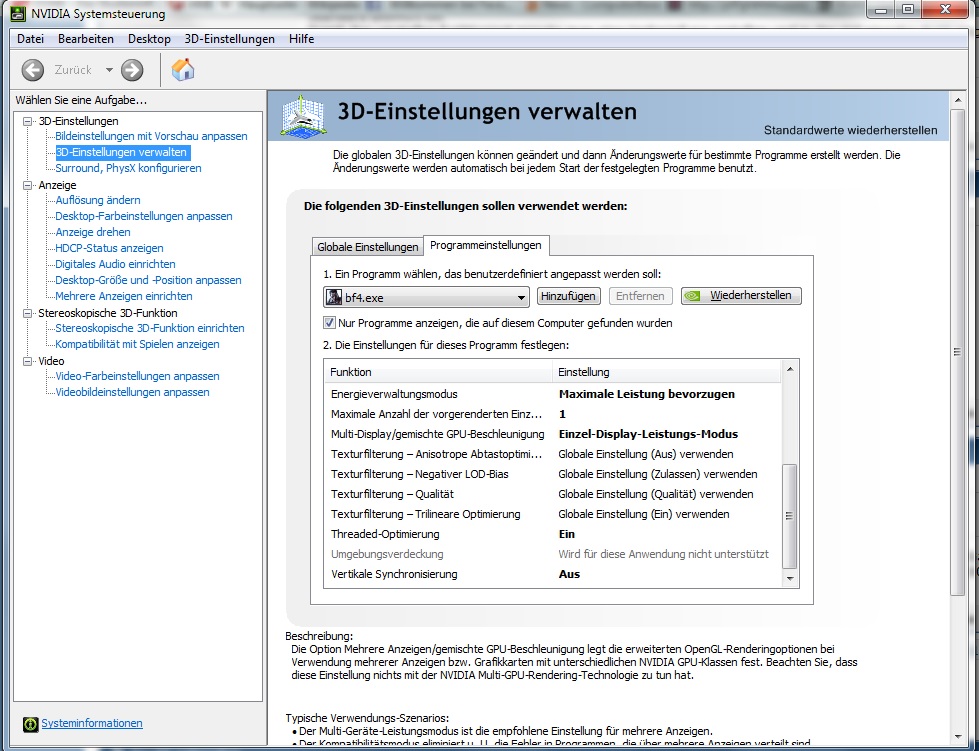979x751 pixels.
Task: Select Texturfilterung – Trilineare Optimierung row
Action: point(553,514)
